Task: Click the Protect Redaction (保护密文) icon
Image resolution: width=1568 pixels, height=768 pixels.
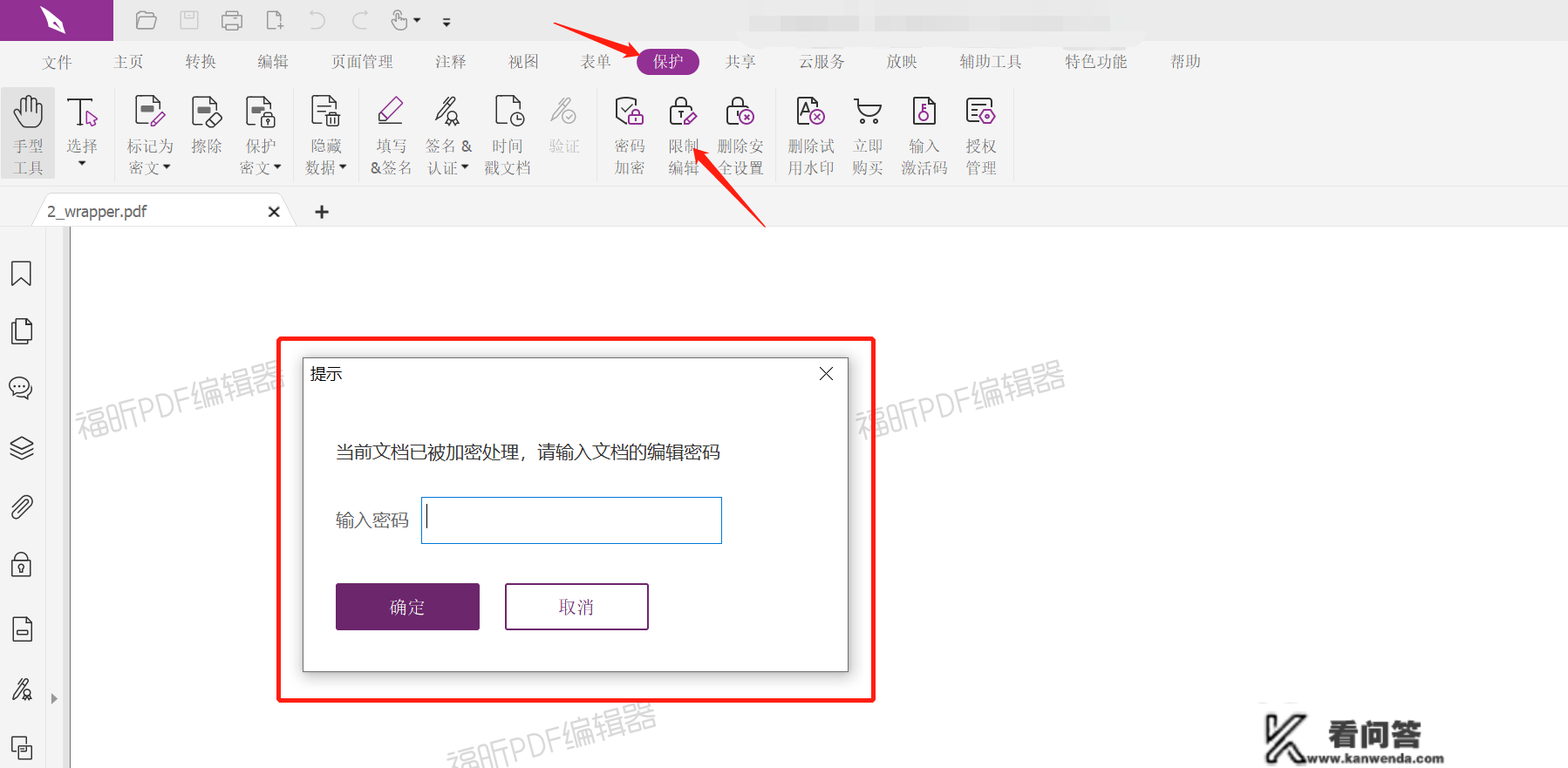Action: pos(260,113)
